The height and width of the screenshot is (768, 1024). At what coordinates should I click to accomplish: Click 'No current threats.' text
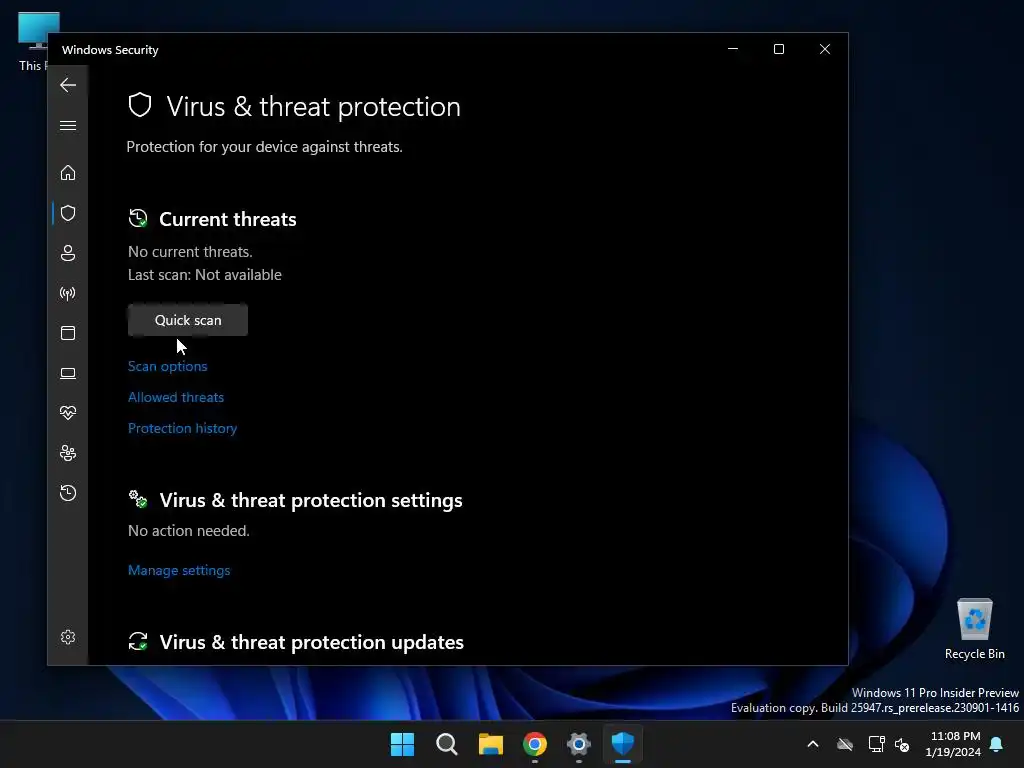190,252
